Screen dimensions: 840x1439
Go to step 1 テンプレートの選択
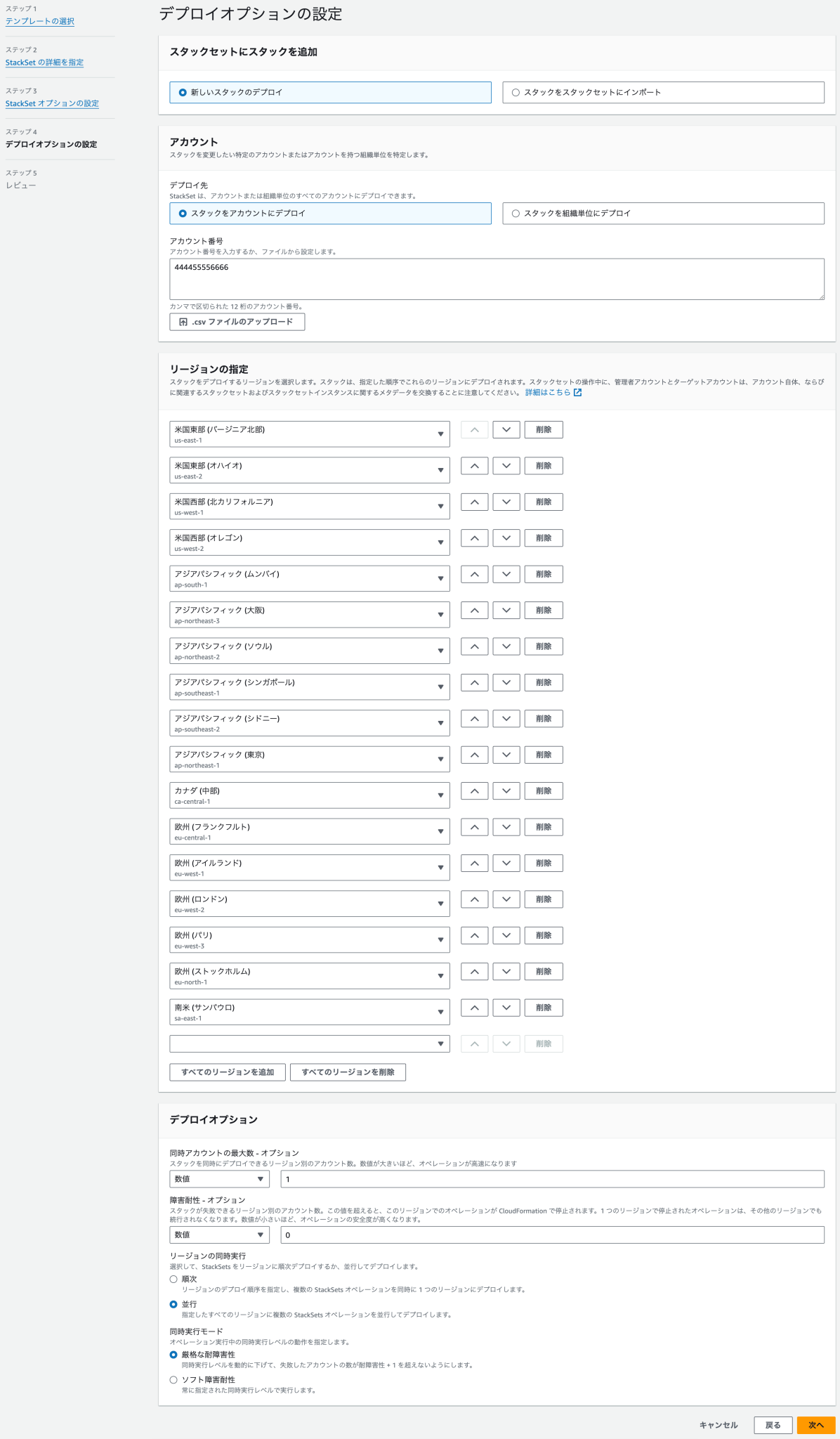point(40,21)
